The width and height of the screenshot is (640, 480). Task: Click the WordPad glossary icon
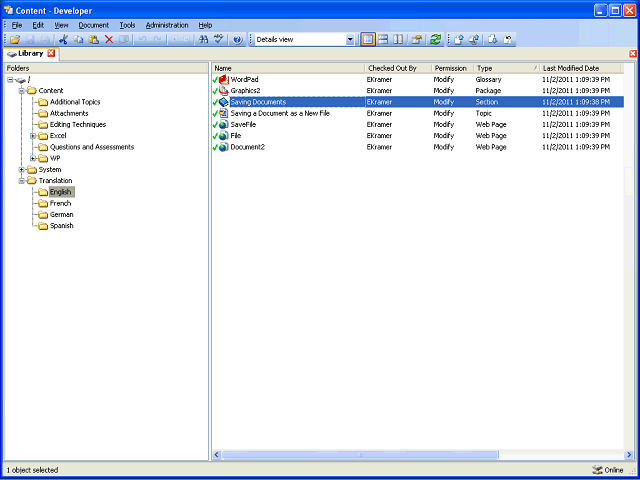(x=223, y=80)
